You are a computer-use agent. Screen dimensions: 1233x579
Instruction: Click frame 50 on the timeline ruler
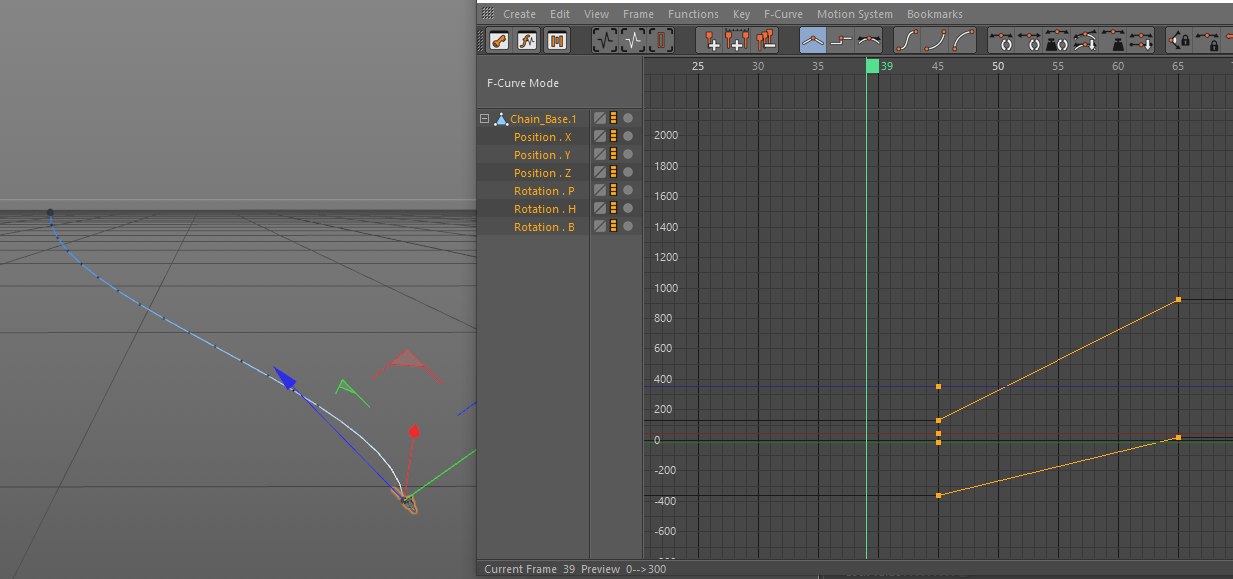coord(998,66)
